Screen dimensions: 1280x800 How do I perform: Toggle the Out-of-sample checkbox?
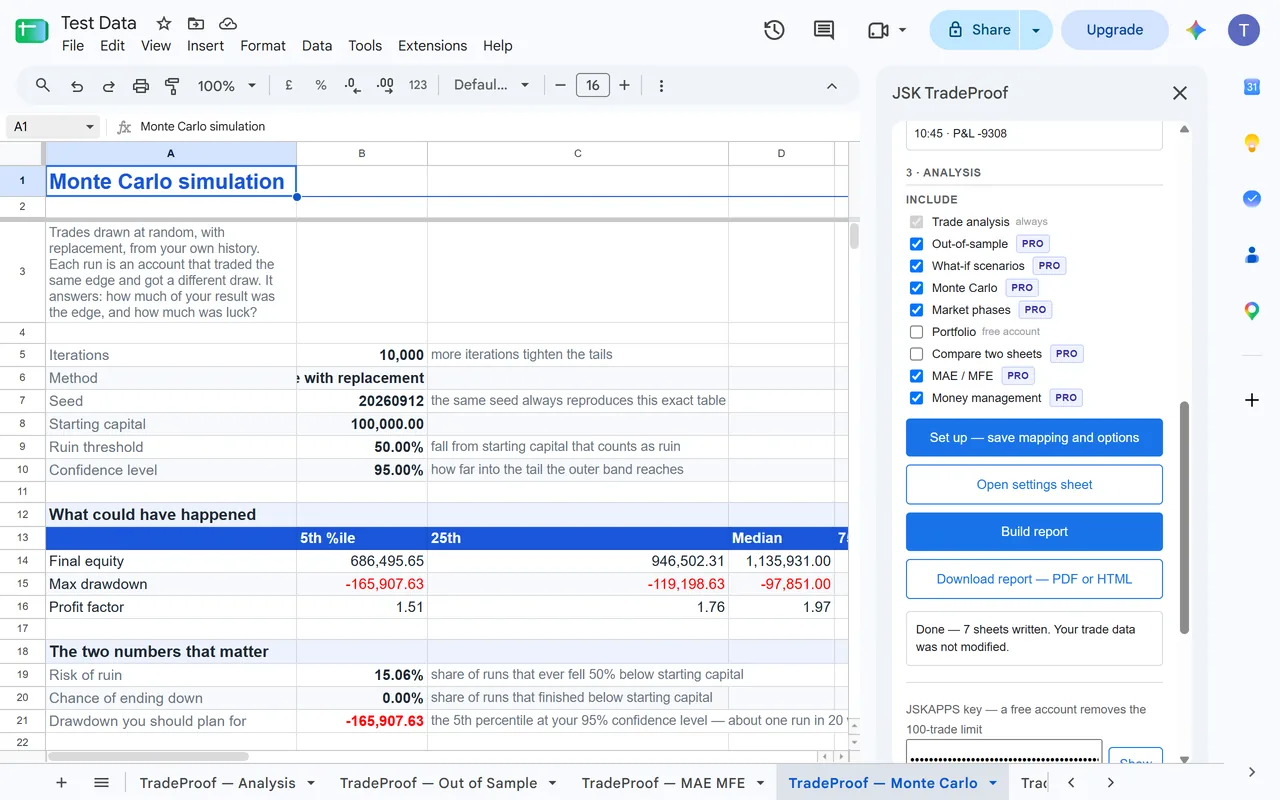point(916,244)
